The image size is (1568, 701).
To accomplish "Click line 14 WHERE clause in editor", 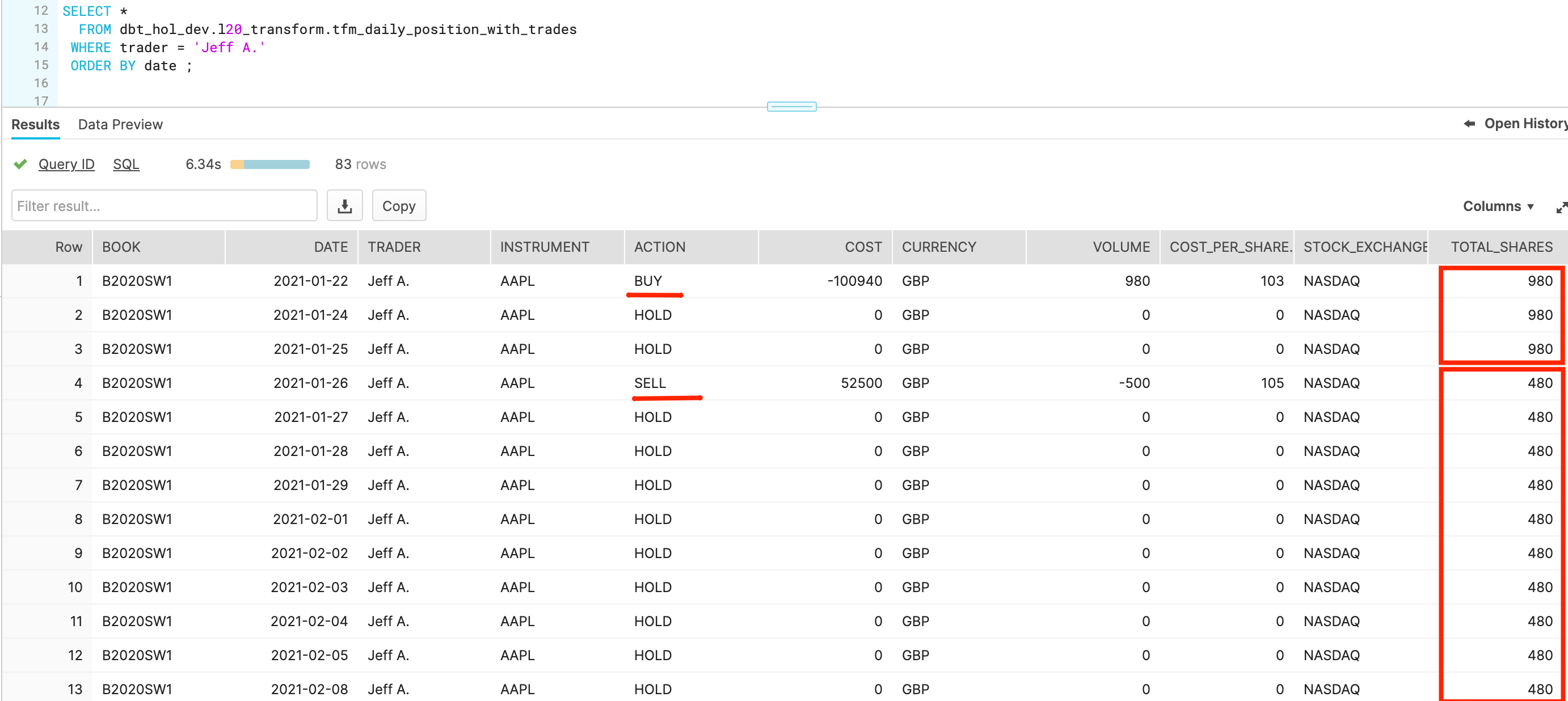I will point(167,48).
